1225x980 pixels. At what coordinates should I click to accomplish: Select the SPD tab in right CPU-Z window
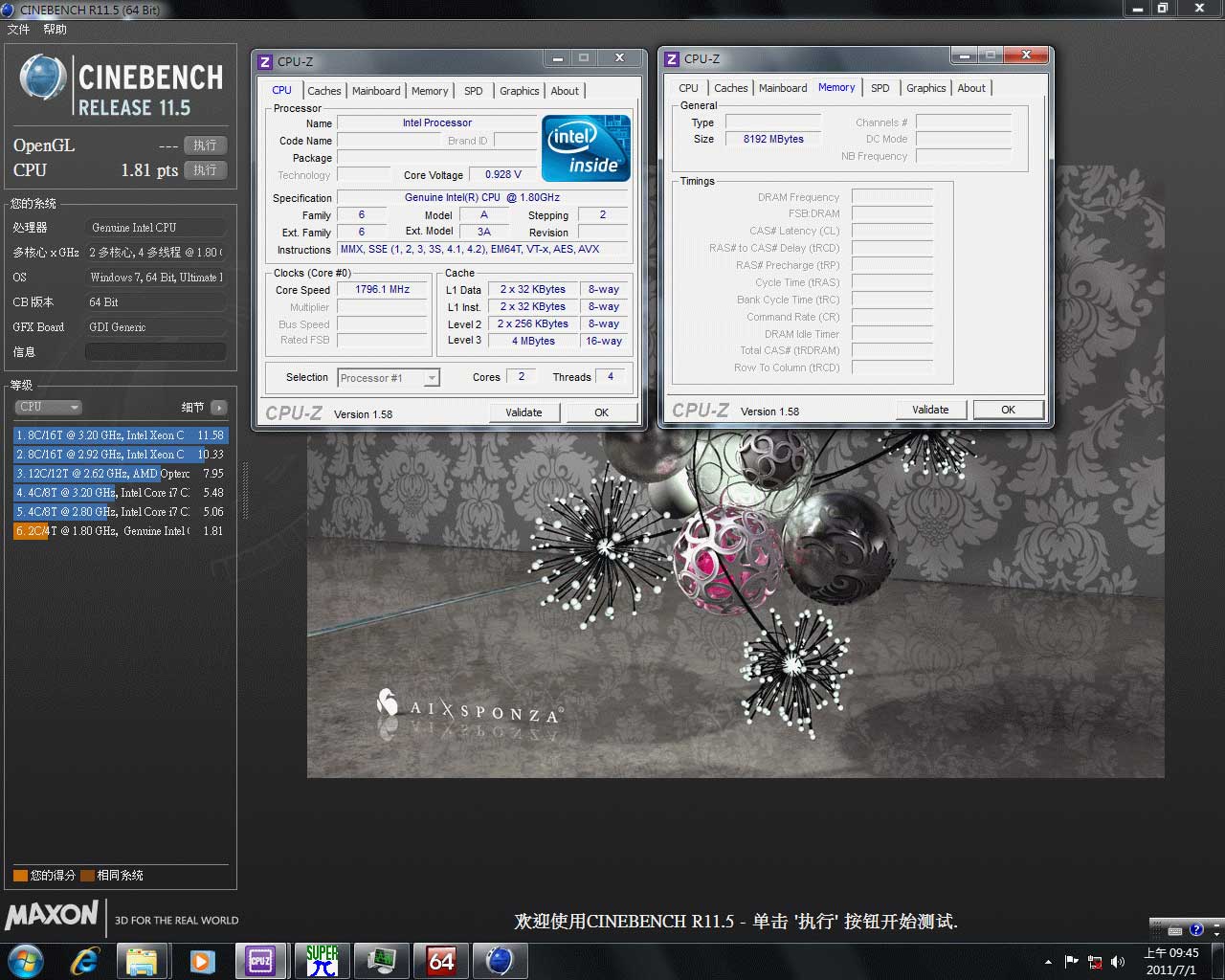pos(880,88)
